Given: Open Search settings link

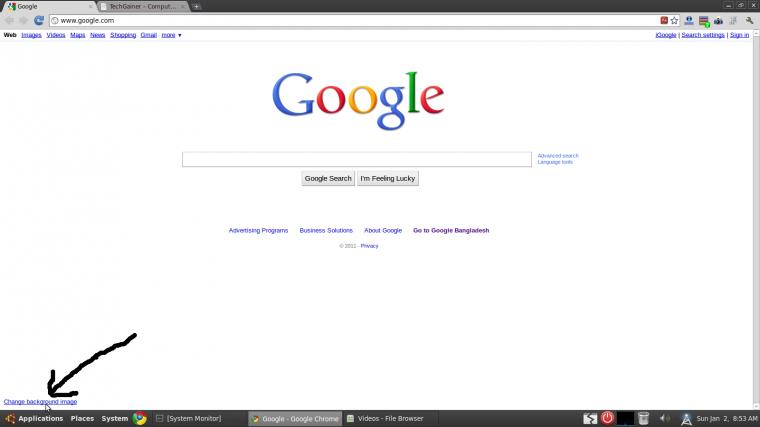Looking at the screenshot, I should click(x=703, y=35).
